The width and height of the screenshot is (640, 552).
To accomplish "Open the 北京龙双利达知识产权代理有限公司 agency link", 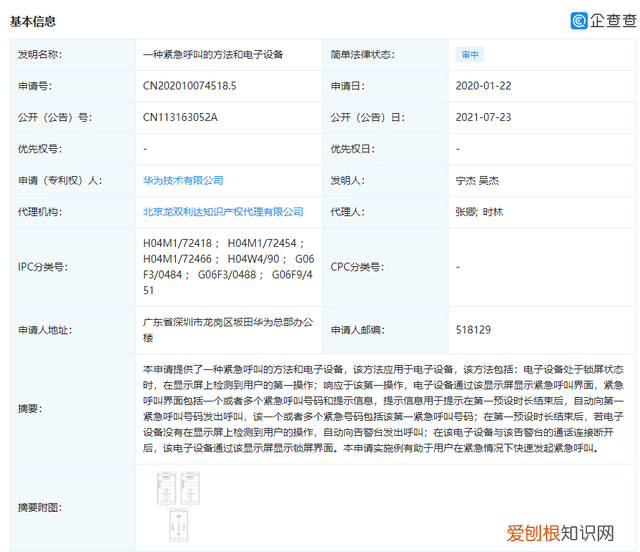I will pyautogui.click(x=223, y=212).
